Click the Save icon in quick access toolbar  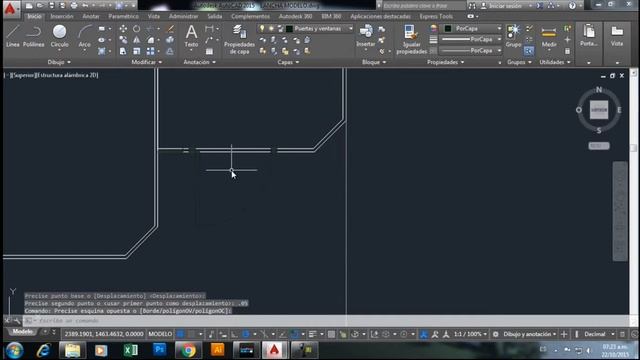coord(52,6)
